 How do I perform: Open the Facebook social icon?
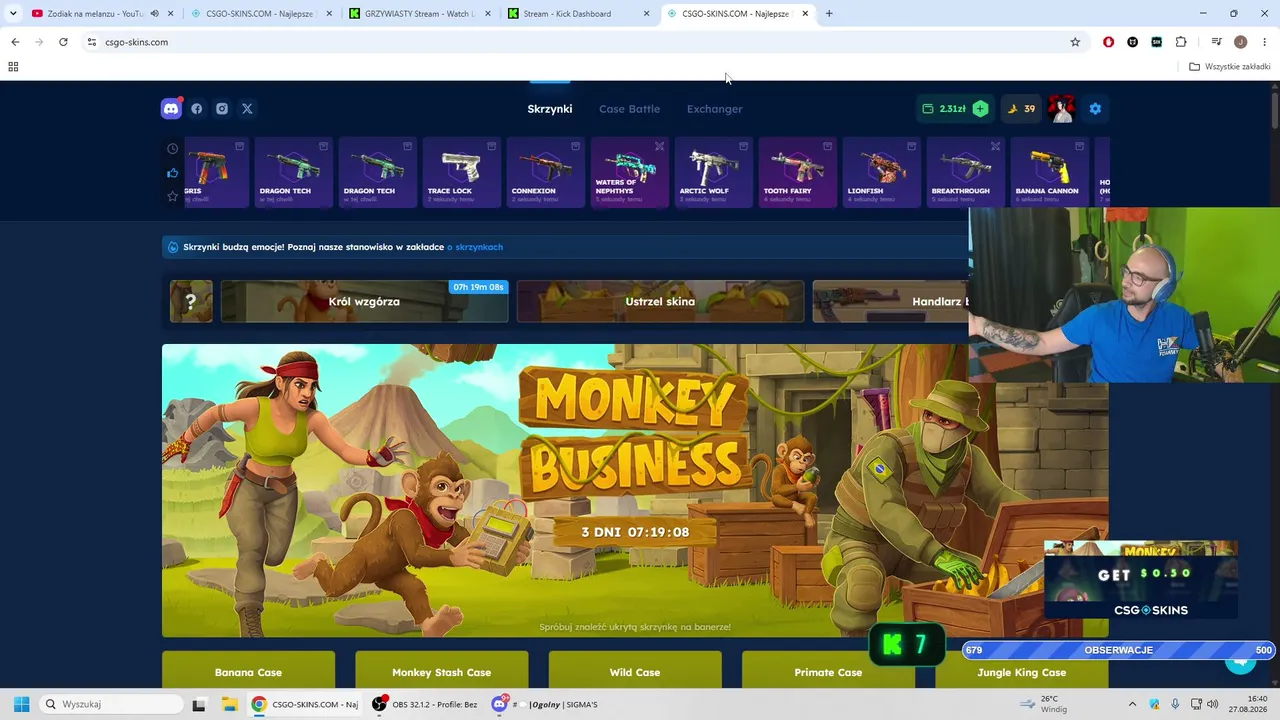coord(197,109)
